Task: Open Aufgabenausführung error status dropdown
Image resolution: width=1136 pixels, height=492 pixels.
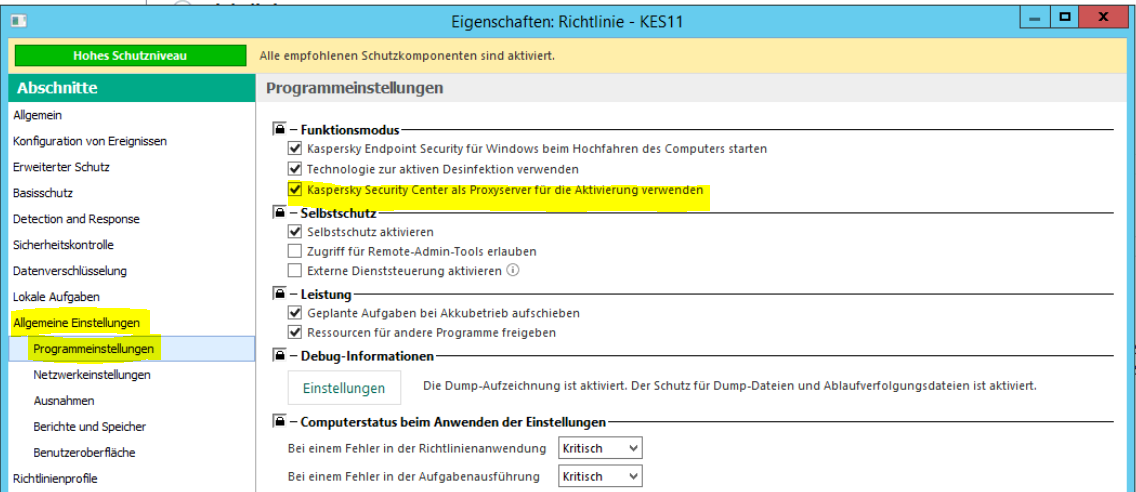Action: tap(601, 476)
